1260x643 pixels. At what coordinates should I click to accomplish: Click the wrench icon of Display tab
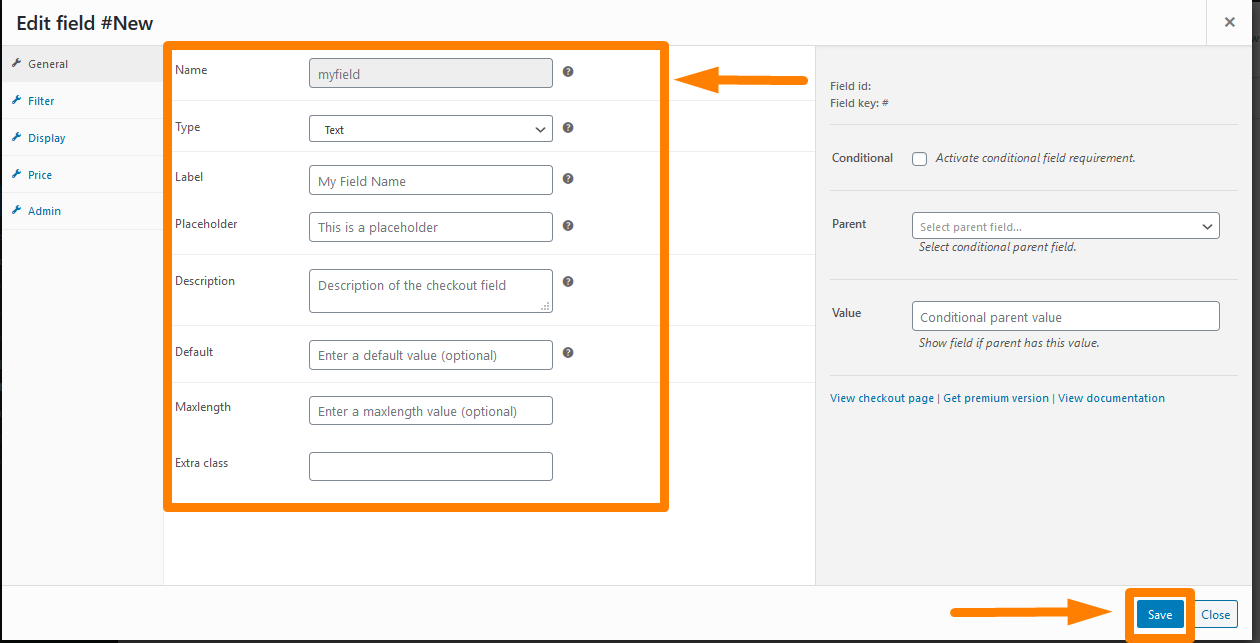click(16, 137)
